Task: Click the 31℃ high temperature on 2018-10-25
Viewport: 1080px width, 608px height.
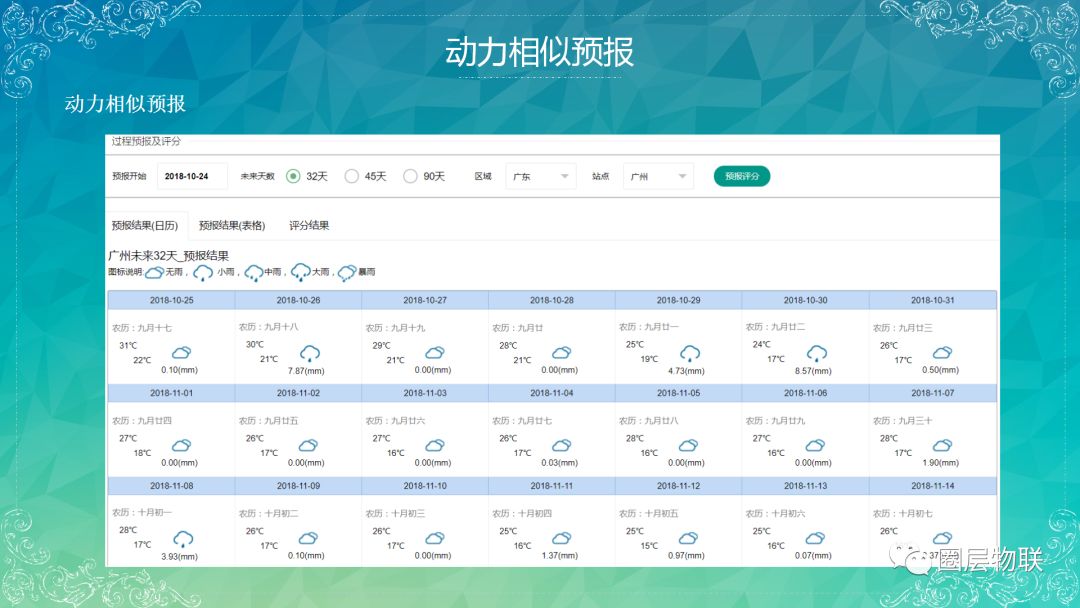Action: click(128, 346)
